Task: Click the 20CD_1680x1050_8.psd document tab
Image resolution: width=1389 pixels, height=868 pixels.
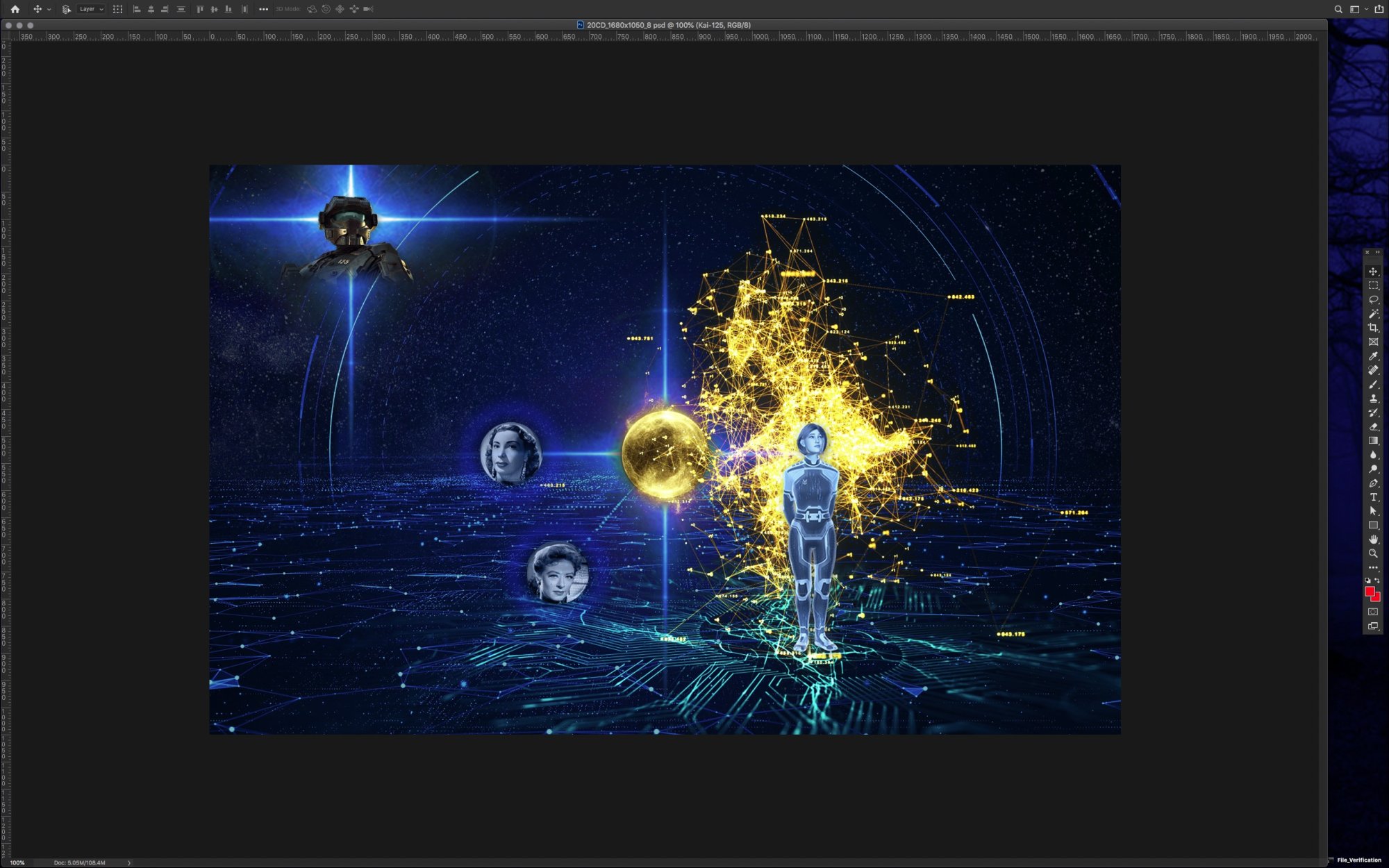Action: click(667, 25)
